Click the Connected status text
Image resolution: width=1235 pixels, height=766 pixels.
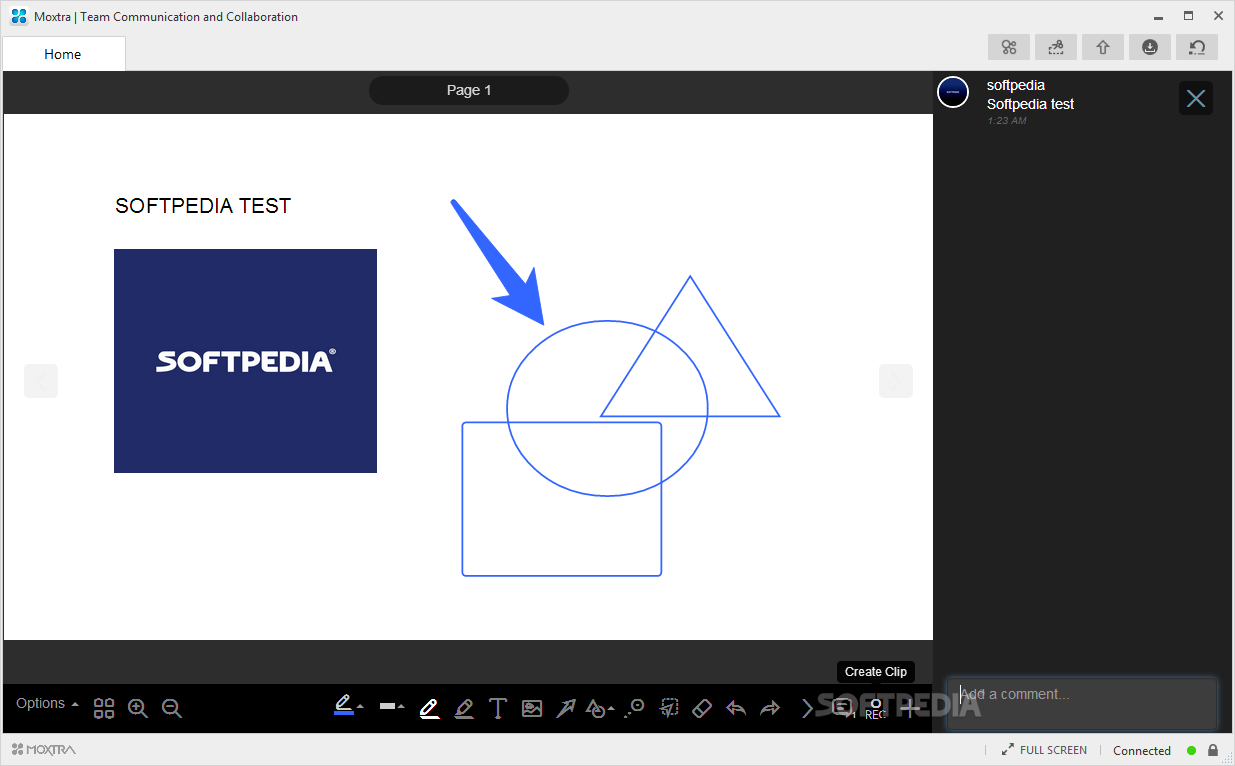pyautogui.click(x=1142, y=750)
